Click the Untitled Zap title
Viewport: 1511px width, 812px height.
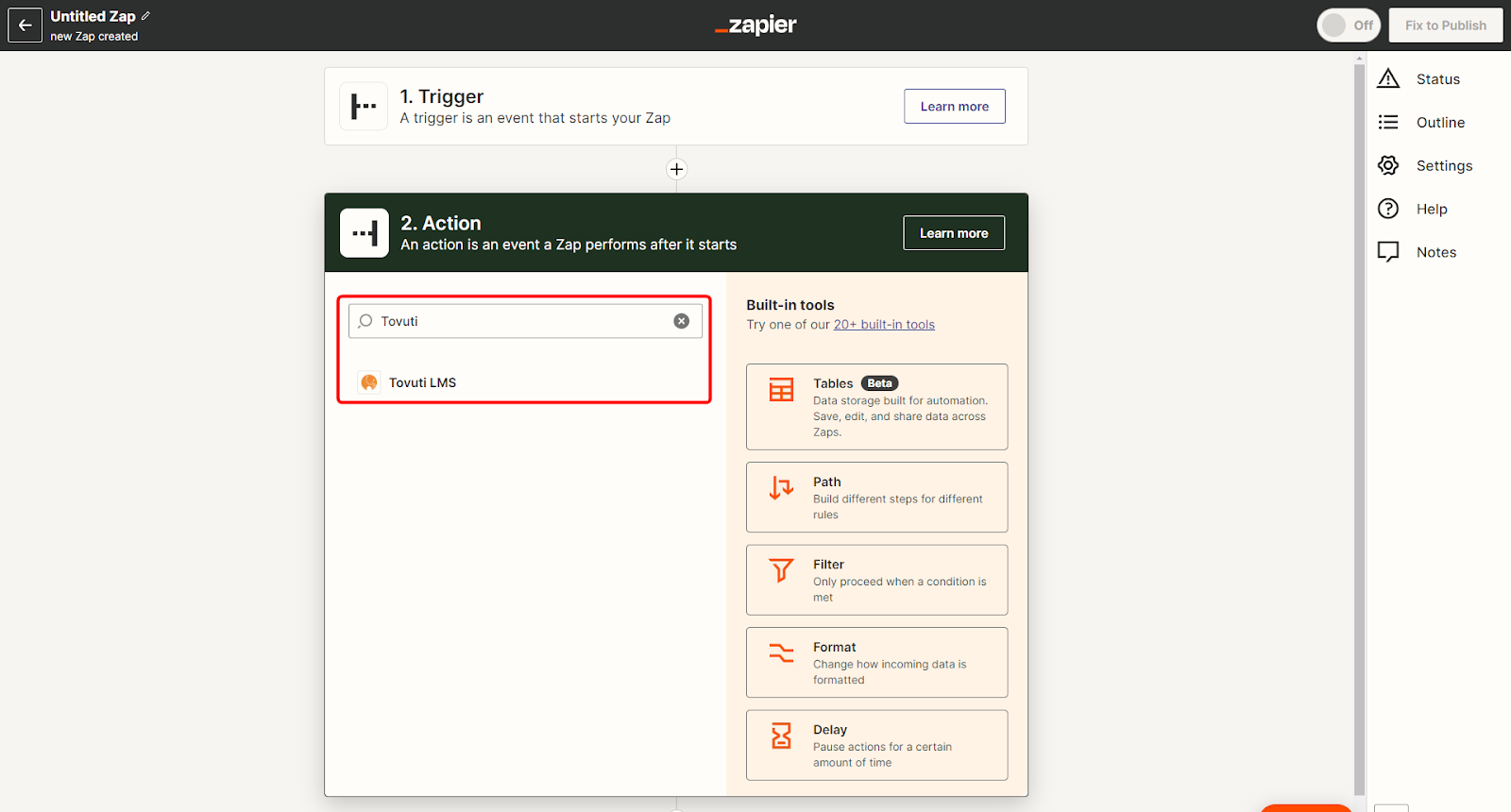tap(93, 16)
